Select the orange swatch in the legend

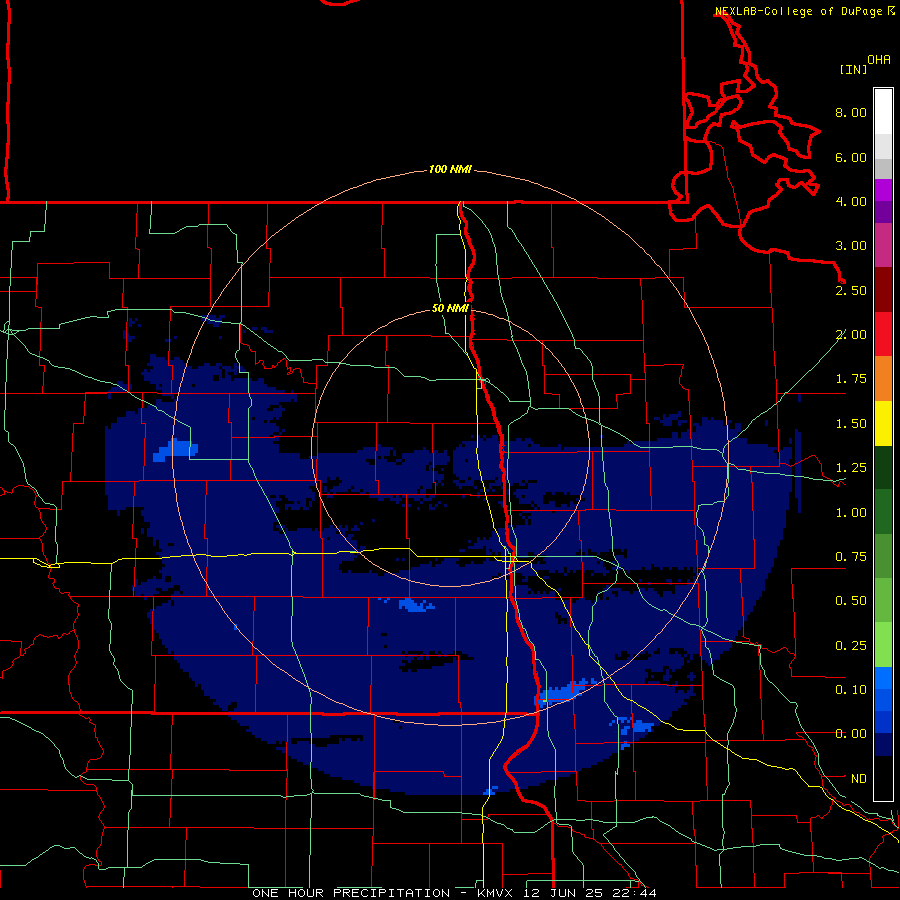(x=883, y=379)
